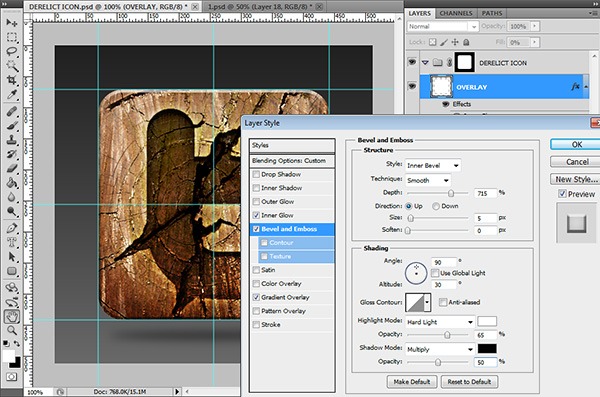
Task: Click the Cancel button
Action: point(575,162)
